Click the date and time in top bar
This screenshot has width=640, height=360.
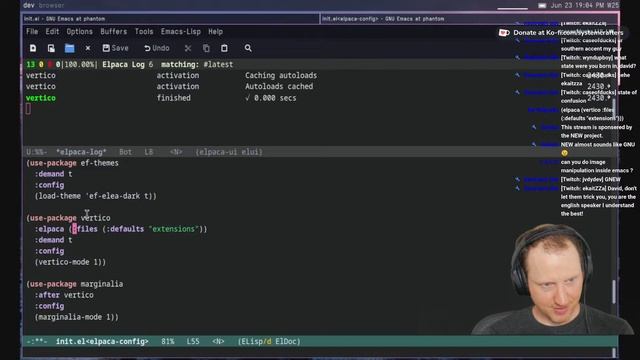click(x=584, y=5)
